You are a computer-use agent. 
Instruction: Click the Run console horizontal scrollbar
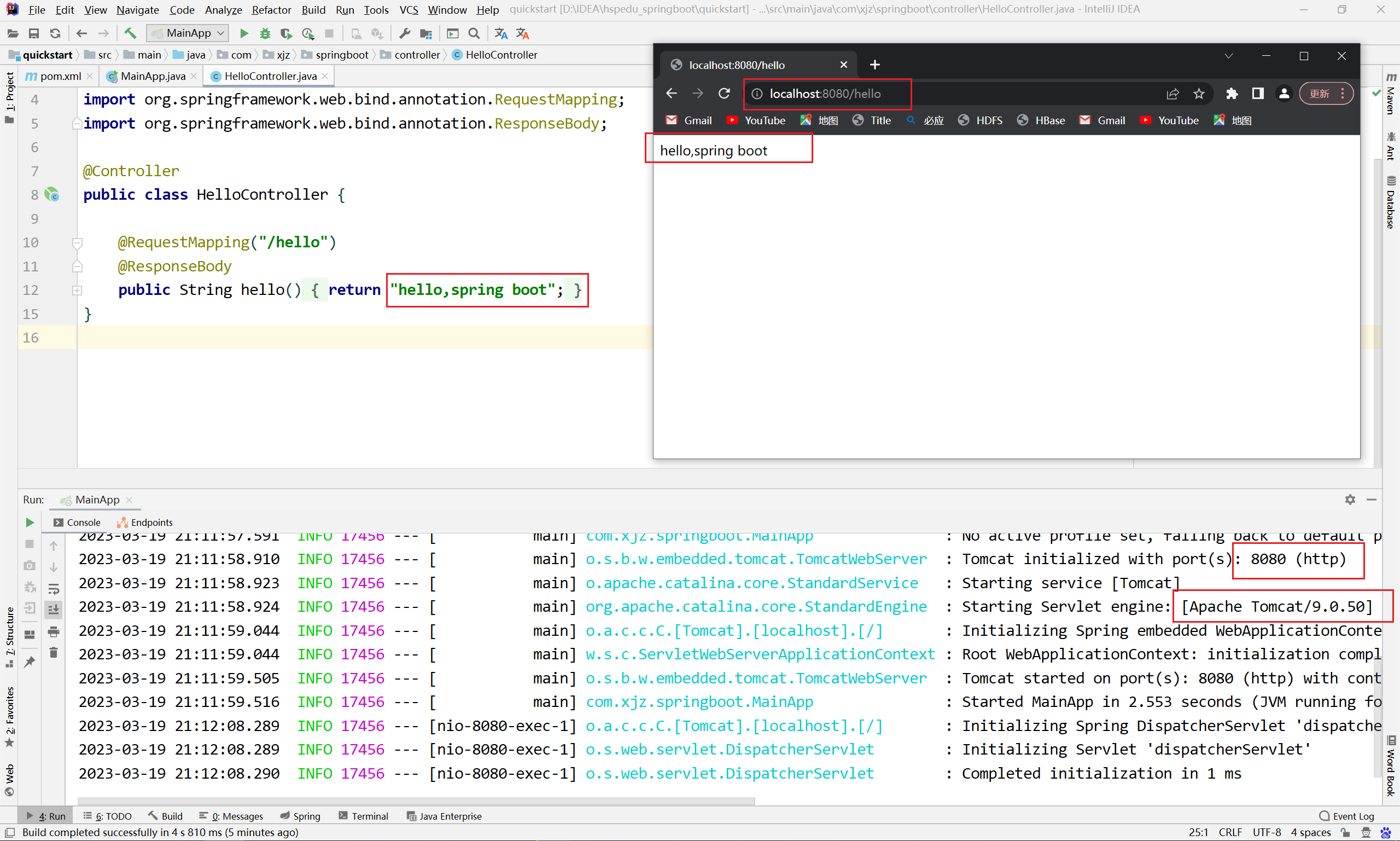click(x=416, y=801)
